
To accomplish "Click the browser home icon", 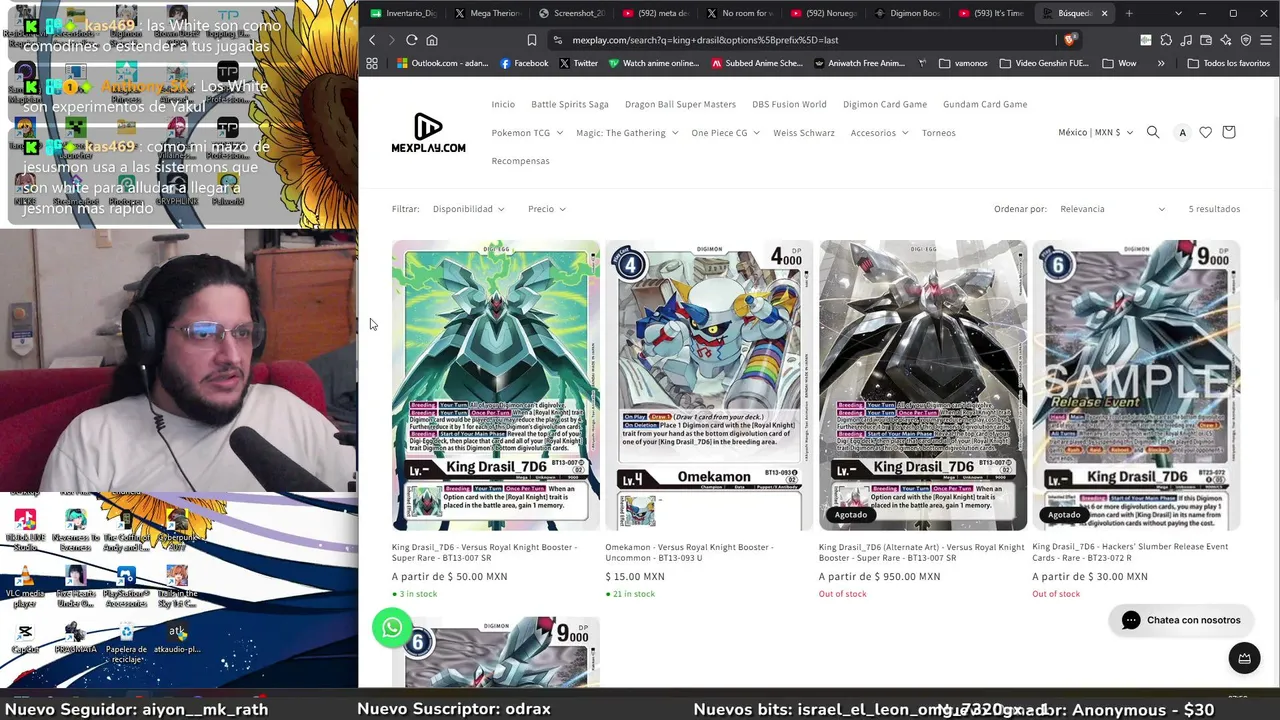I will point(432,40).
